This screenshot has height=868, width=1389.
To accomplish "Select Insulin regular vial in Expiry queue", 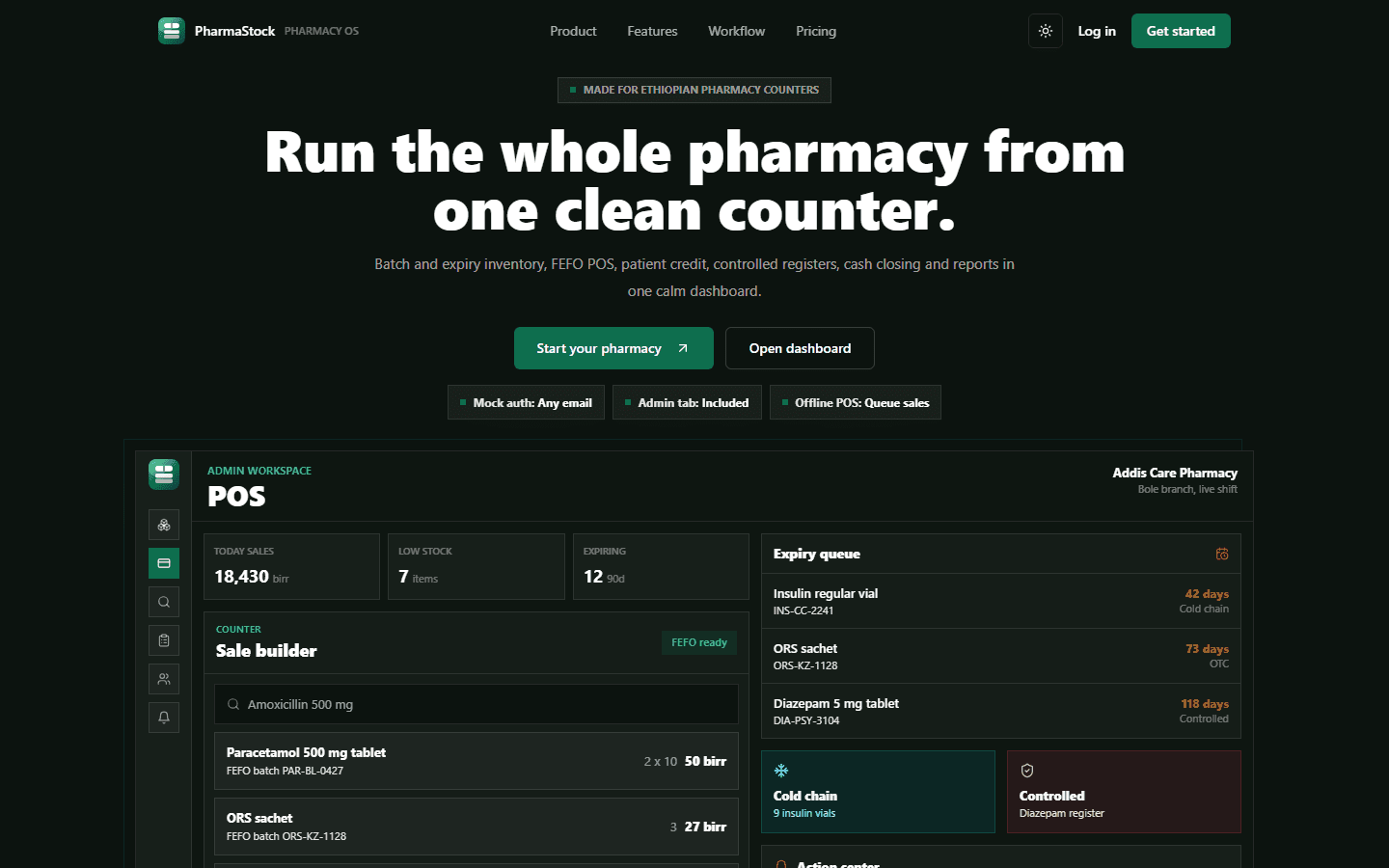I will (x=1001, y=601).
